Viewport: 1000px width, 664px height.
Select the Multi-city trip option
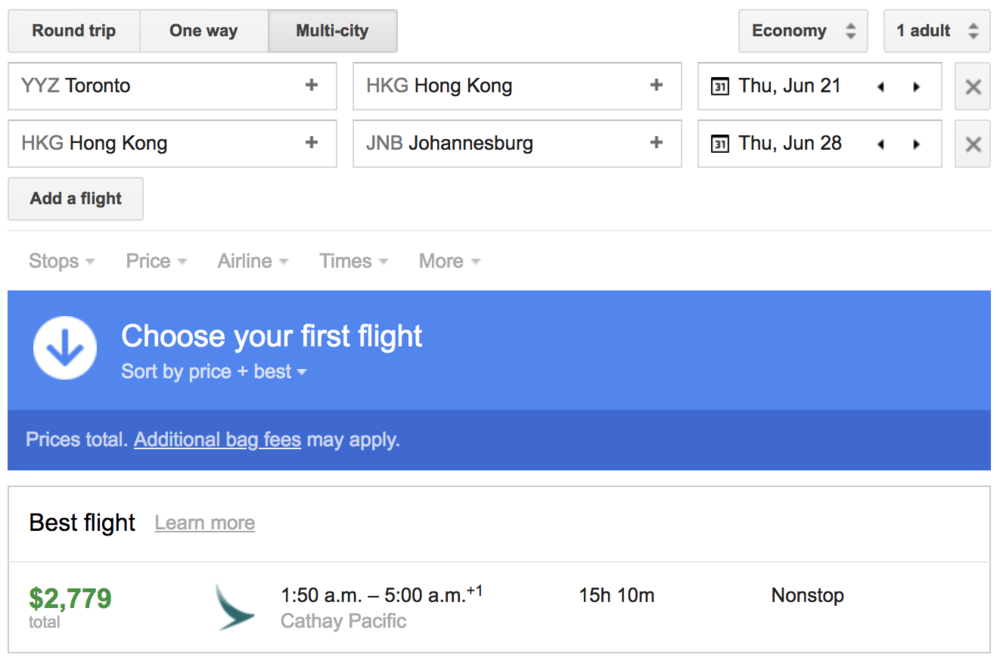pyautogui.click(x=332, y=31)
